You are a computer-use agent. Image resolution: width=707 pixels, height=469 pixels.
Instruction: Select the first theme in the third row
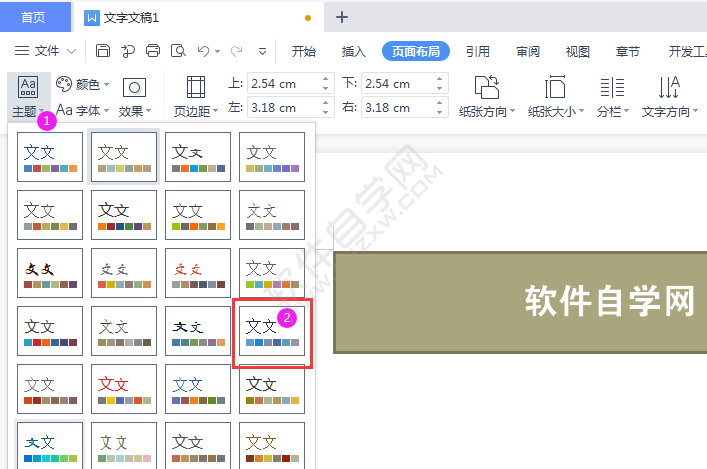pos(50,273)
